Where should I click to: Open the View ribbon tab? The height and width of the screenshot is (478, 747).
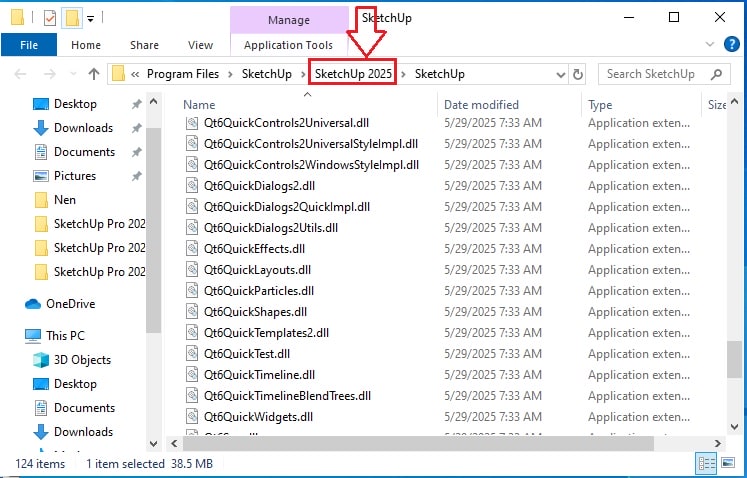200,45
